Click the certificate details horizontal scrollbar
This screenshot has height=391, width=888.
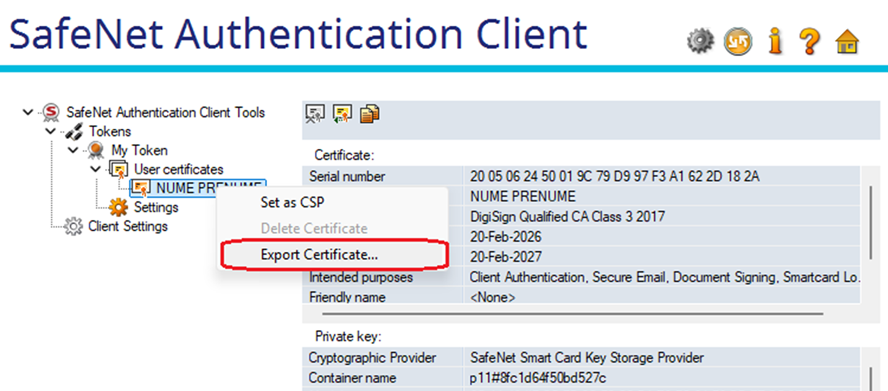[573, 313]
